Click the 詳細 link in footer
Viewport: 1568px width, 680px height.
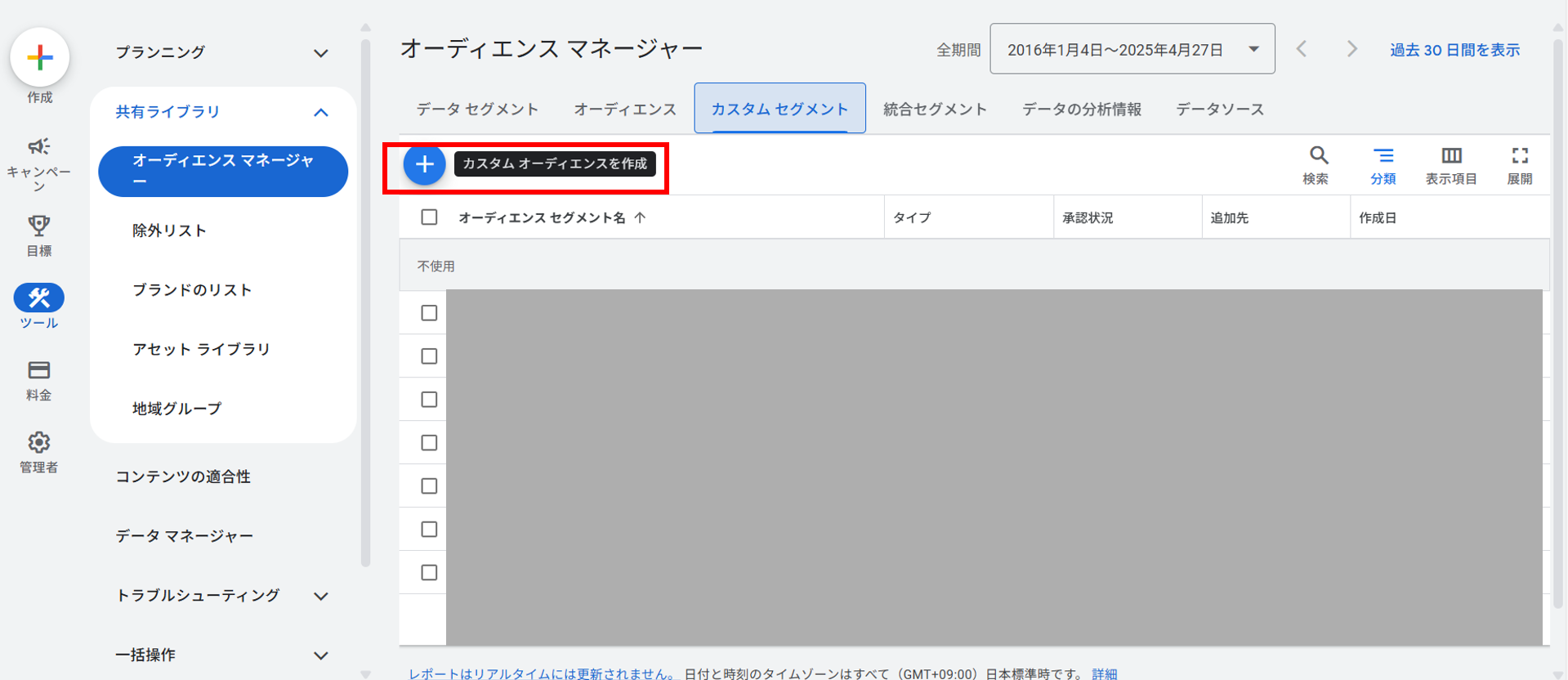pos(1105,673)
